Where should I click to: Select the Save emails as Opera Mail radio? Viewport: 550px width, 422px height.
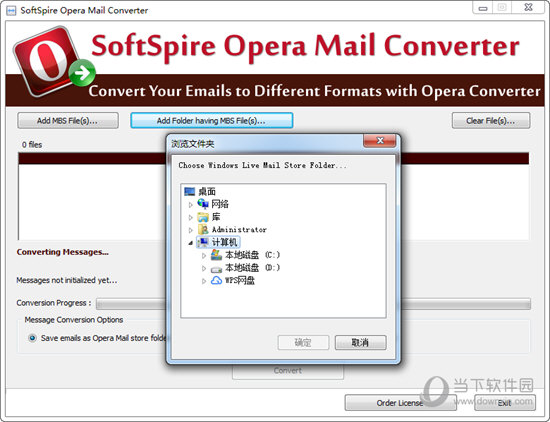coord(32,338)
